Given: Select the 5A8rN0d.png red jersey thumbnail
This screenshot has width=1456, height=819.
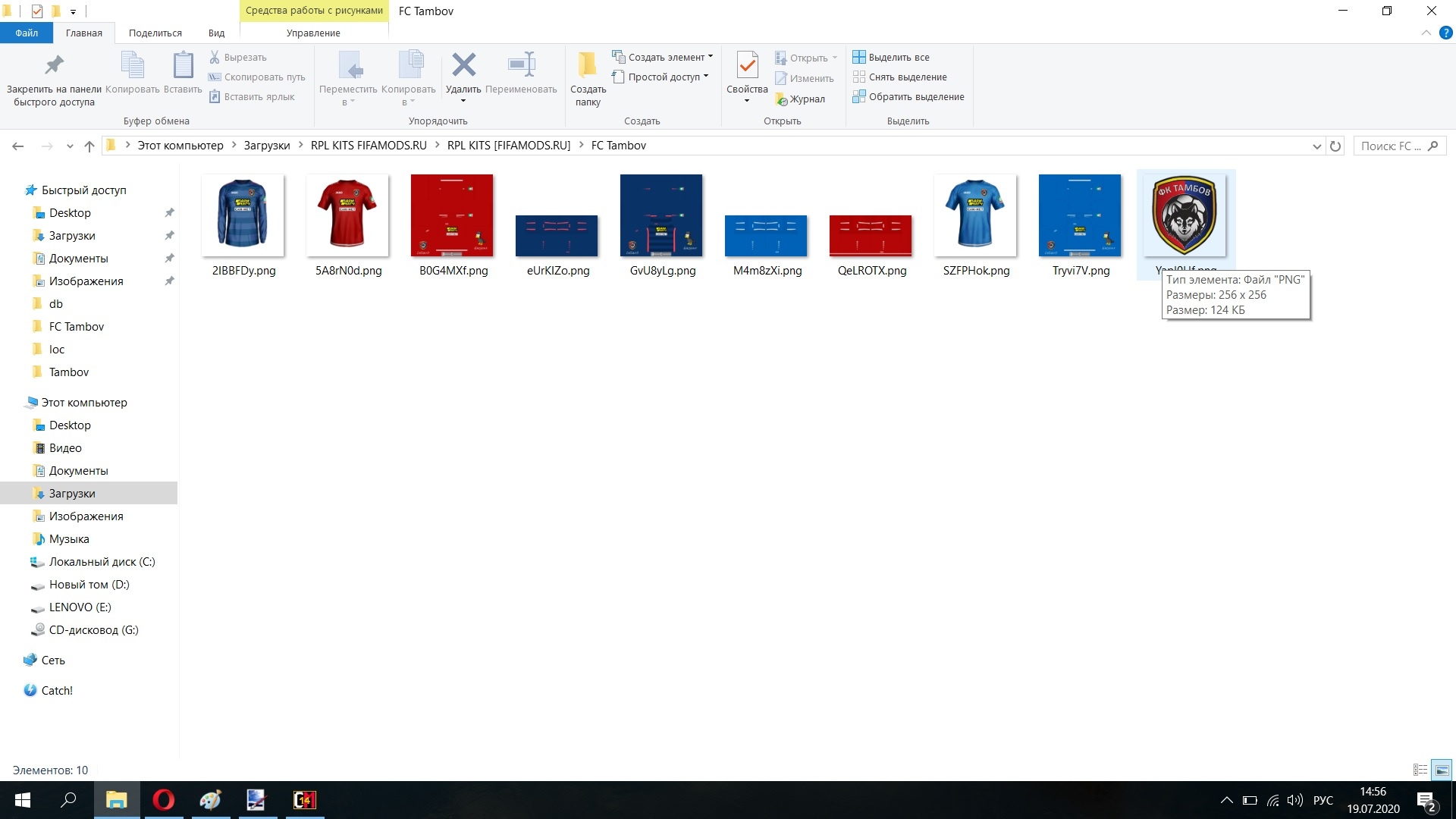Looking at the screenshot, I should click(348, 215).
